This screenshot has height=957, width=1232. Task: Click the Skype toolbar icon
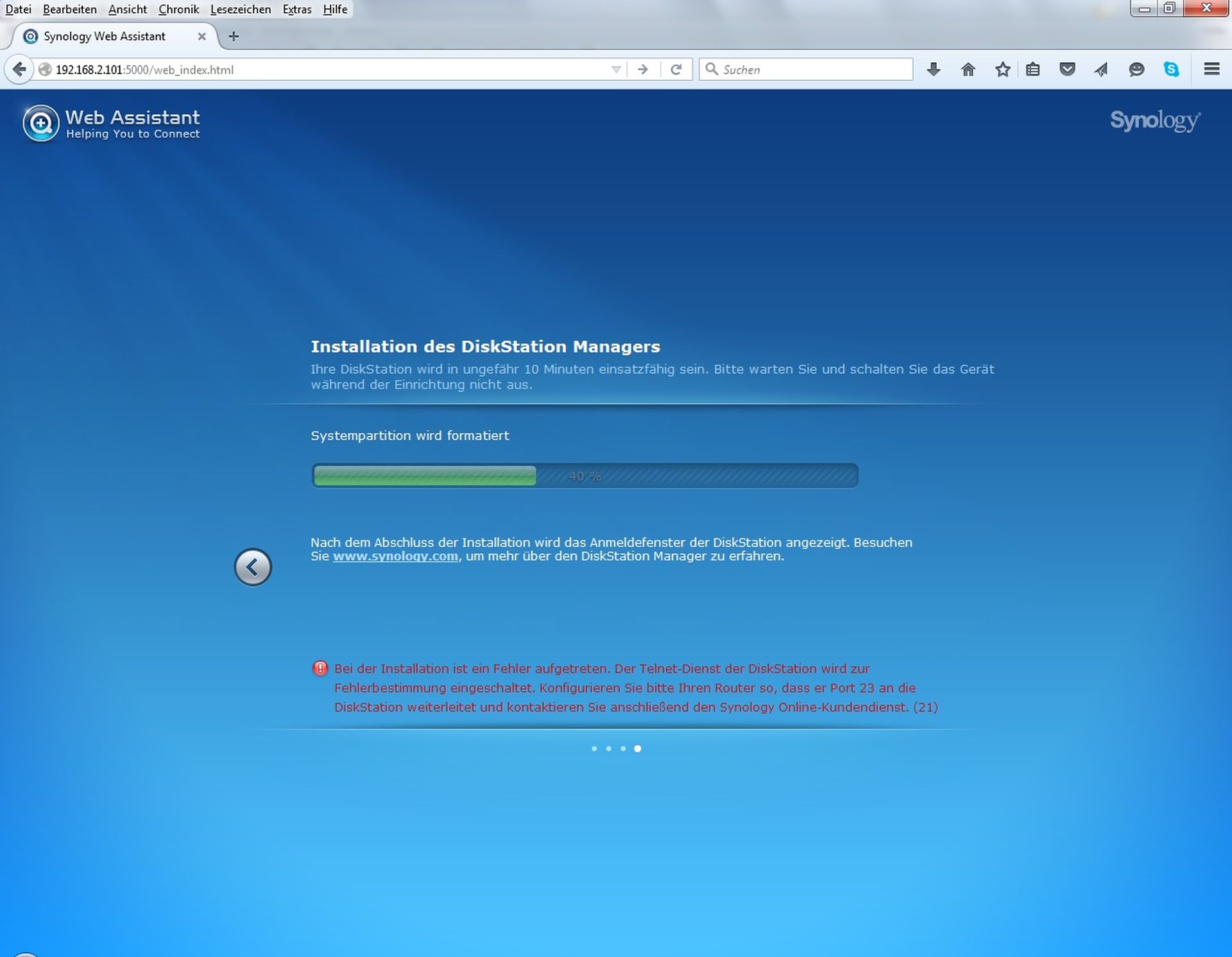click(x=1171, y=69)
